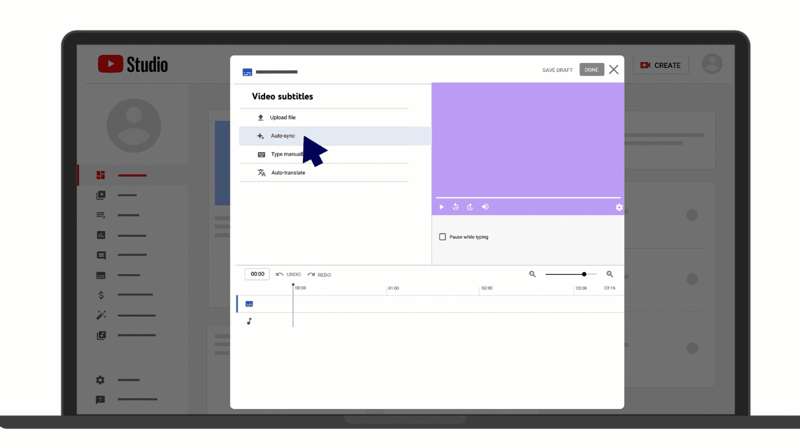
Task: Select the subtitle track icon in timeline
Action: (x=249, y=304)
